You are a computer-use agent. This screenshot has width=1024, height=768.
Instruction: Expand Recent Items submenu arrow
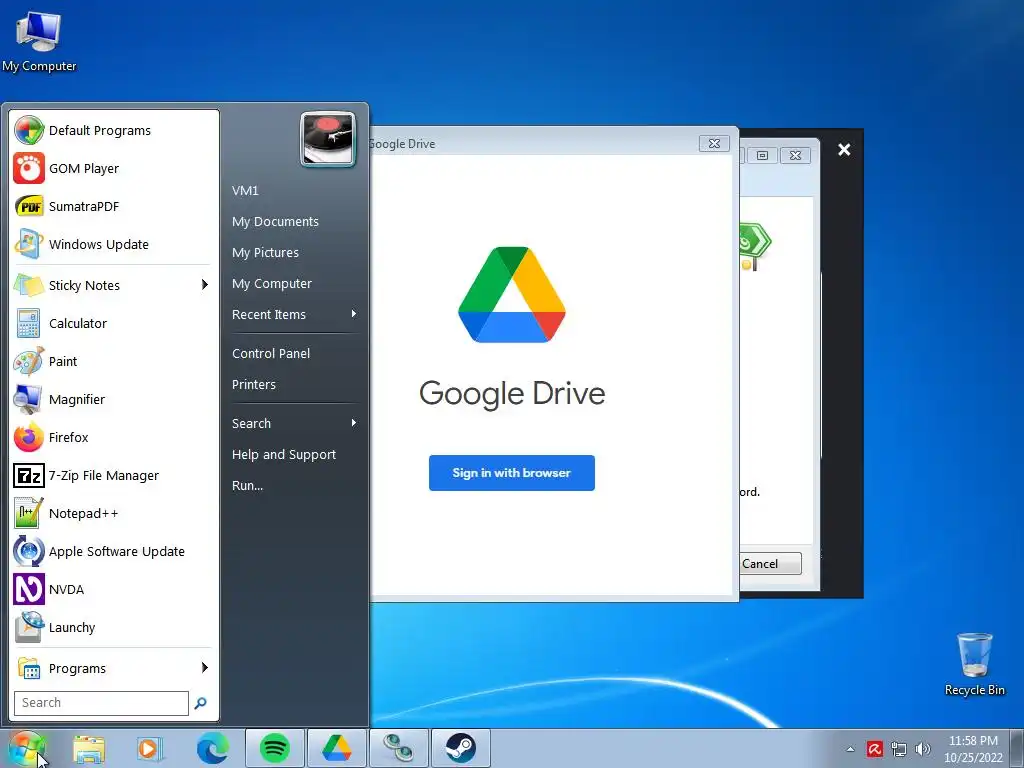pos(354,314)
